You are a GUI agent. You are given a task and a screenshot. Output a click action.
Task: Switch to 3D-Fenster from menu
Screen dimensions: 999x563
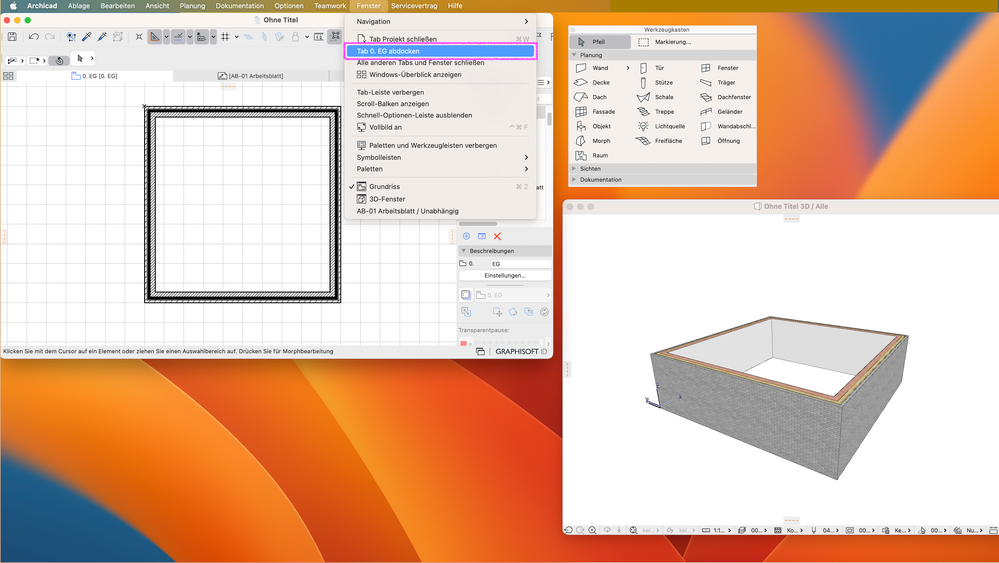pos(440,199)
